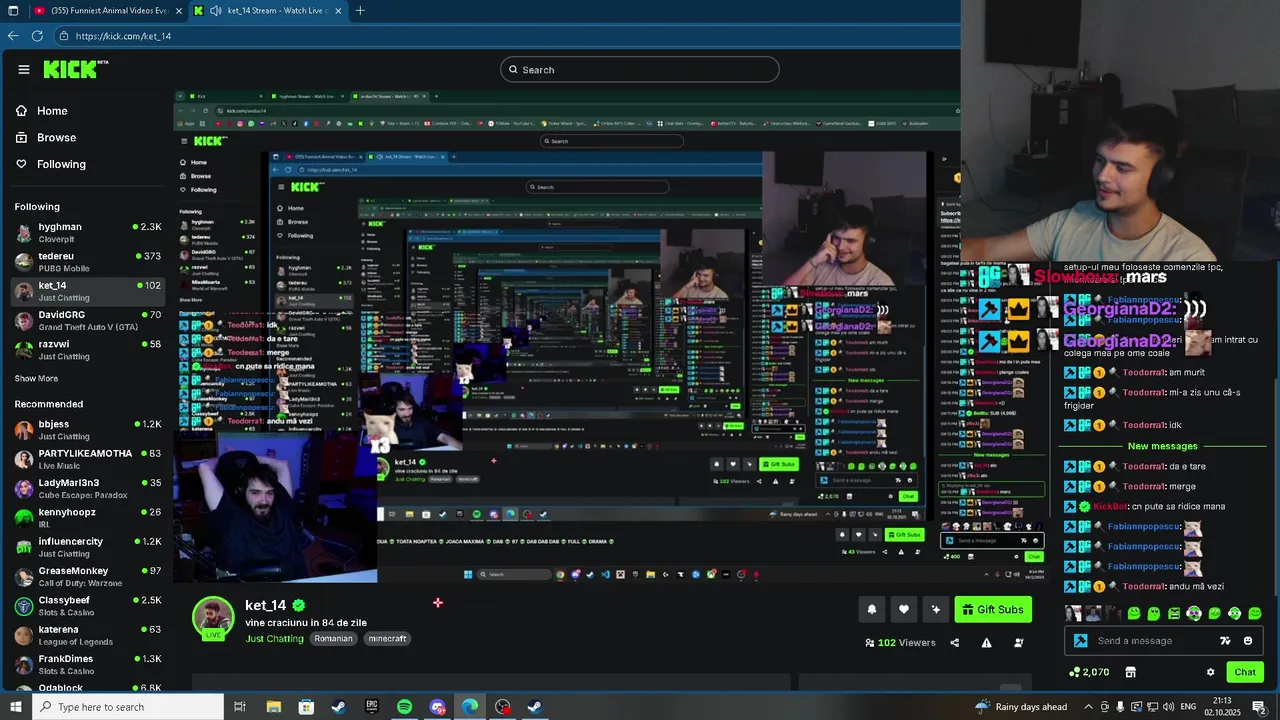The height and width of the screenshot is (720, 1280).
Task: Open chat settings gear
Action: point(1210,672)
